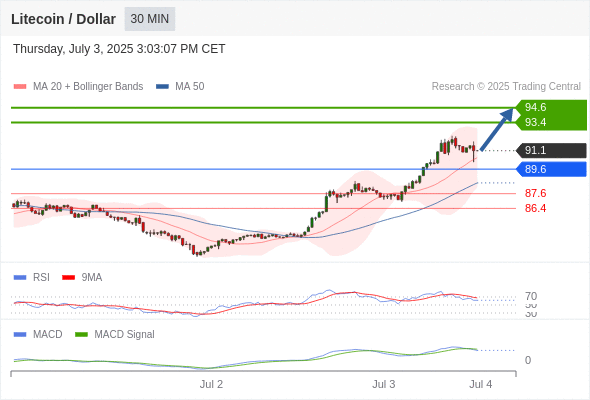590x400 pixels.
Task: Click the MA 20 + Bollinger Bands pink swatch
Action: tap(20, 87)
